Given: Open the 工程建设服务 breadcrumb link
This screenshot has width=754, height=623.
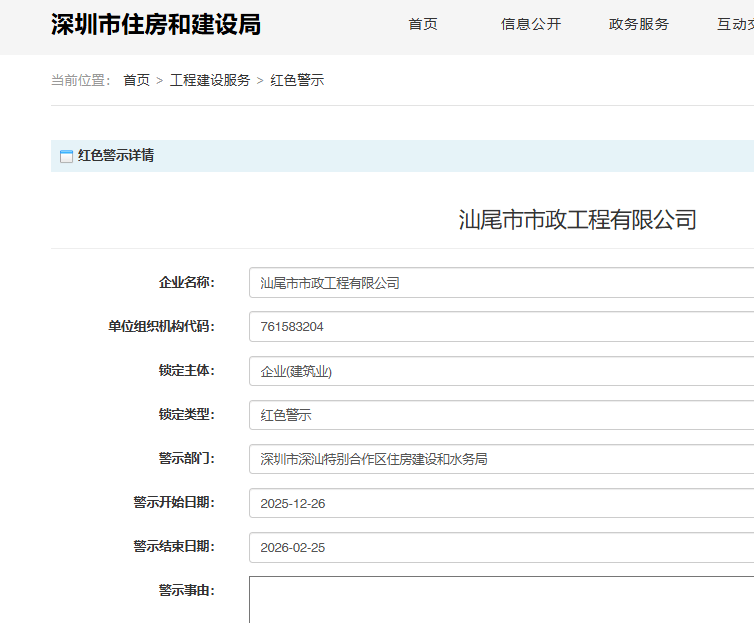Looking at the screenshot, I should [210, 80].
